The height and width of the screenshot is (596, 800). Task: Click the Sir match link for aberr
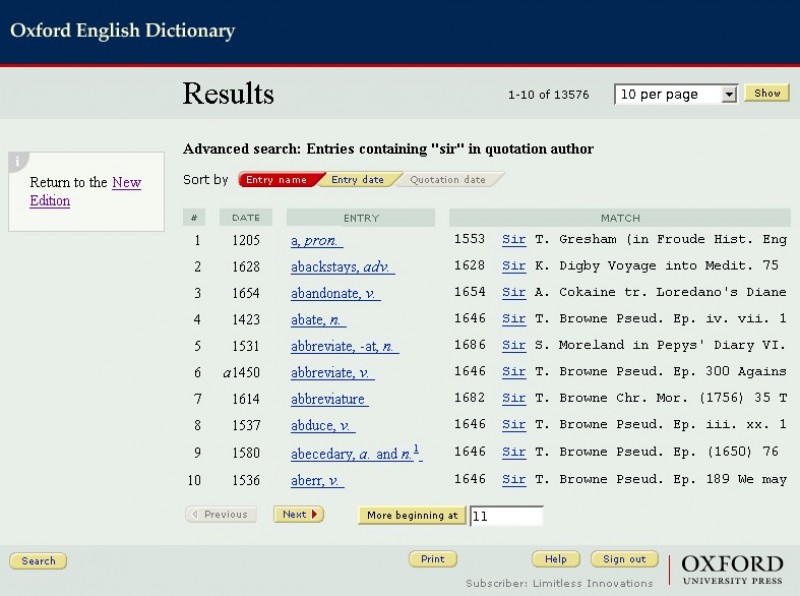514,480
